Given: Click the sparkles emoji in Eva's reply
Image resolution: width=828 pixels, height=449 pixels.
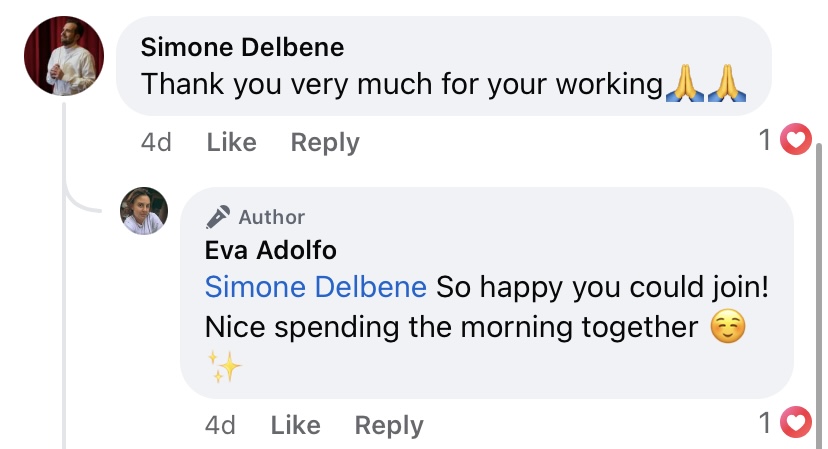Looking at the screenshot, I should pyautogui.click(x=226, y=368).
